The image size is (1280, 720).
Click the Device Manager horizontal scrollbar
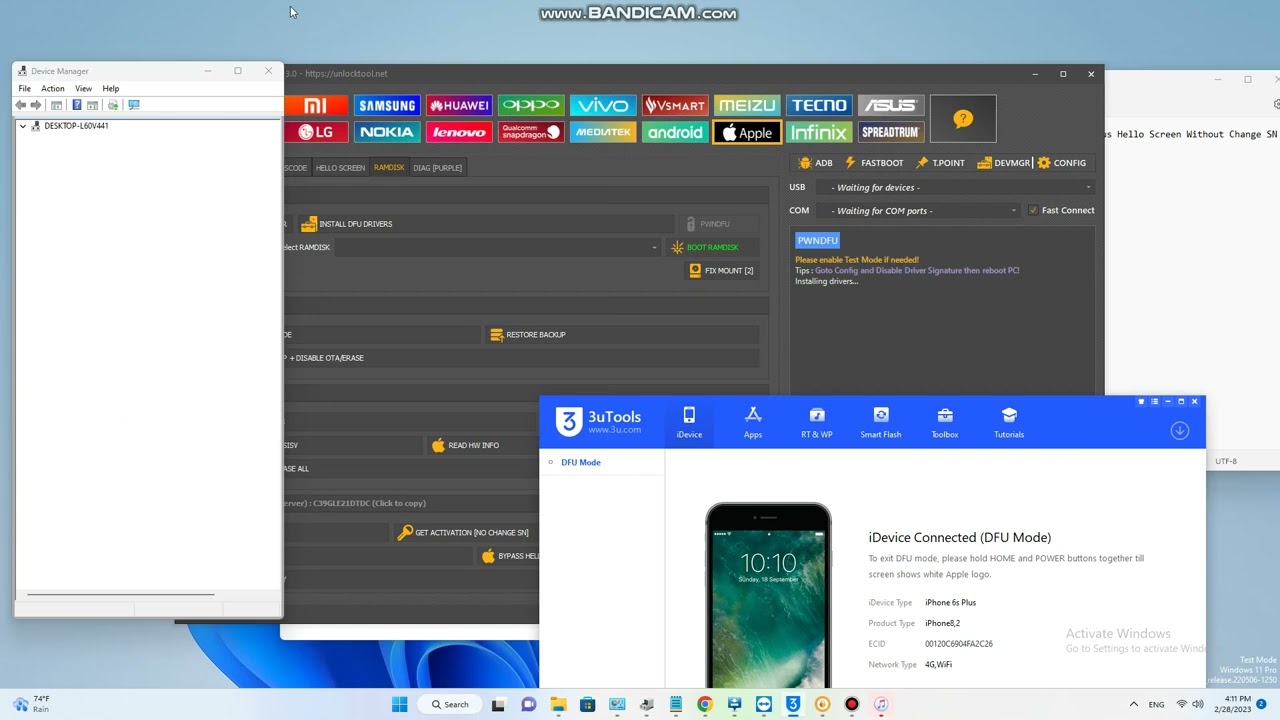coord(120,594)
